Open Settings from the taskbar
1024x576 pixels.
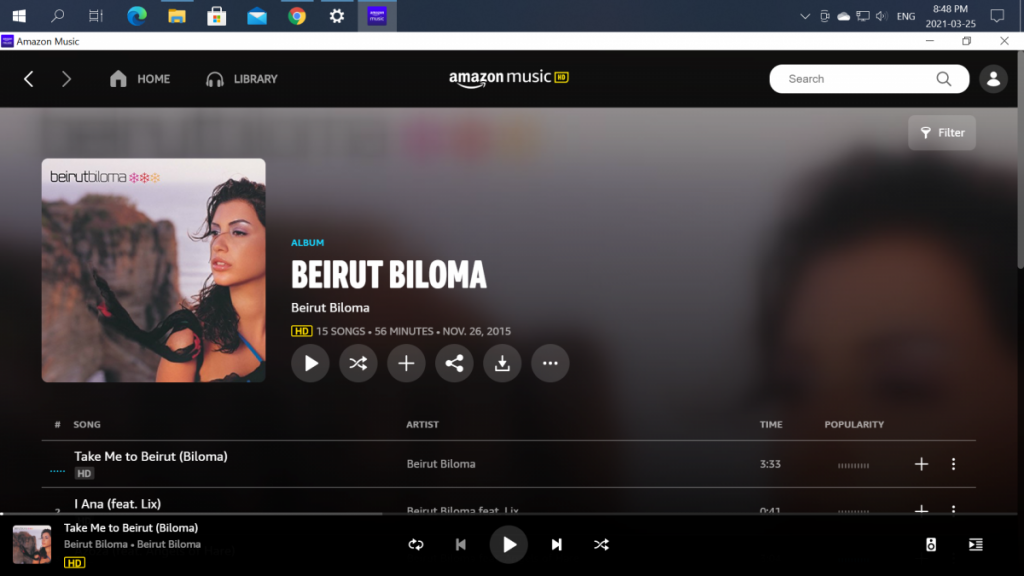337,16
